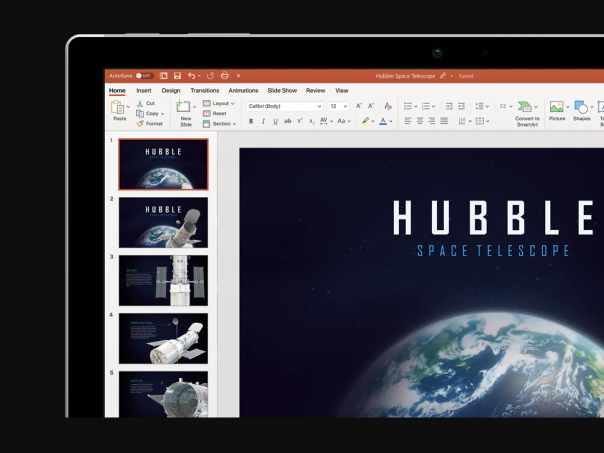Switch to the Transitions tab
The width and height of the screenshot is (604, 453).
[x=205, y=91]
